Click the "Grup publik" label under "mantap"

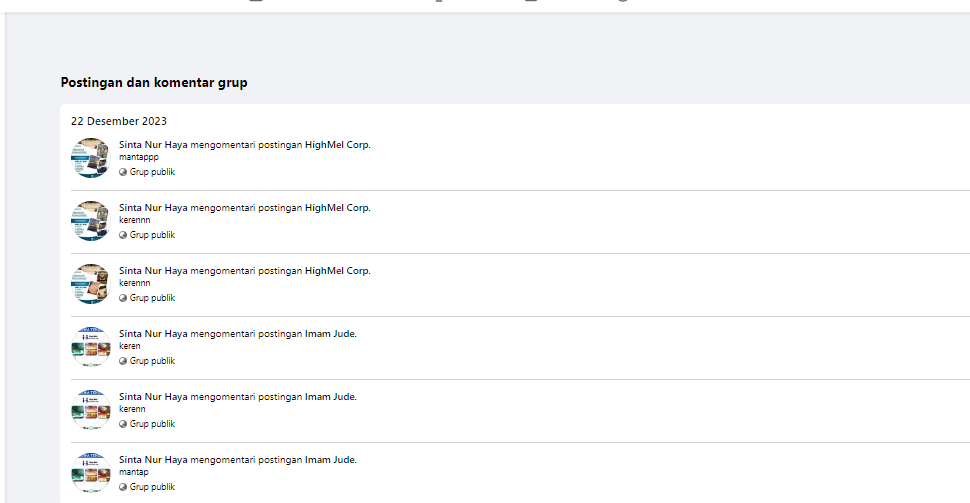pos(152,487)
